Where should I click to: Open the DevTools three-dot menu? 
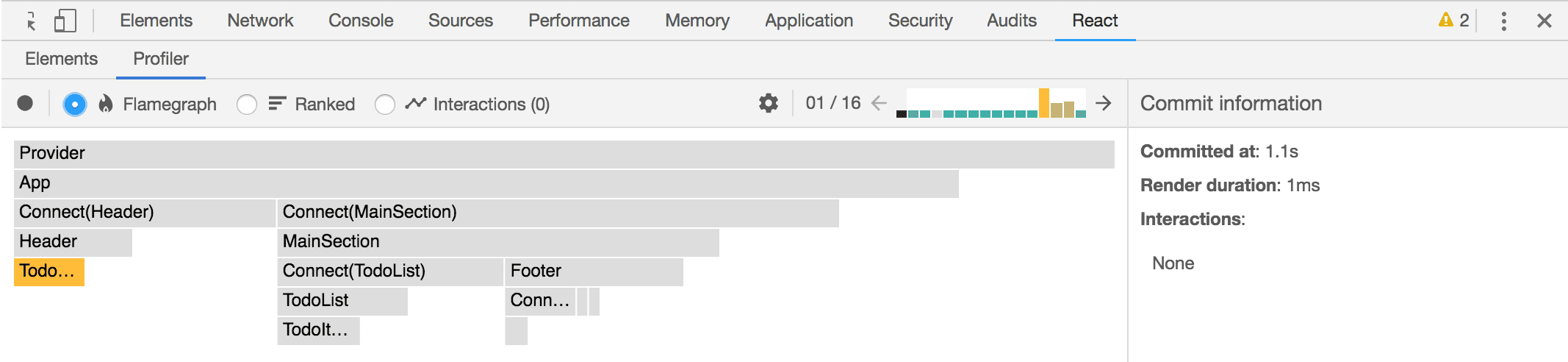(x=1504, y=21)
